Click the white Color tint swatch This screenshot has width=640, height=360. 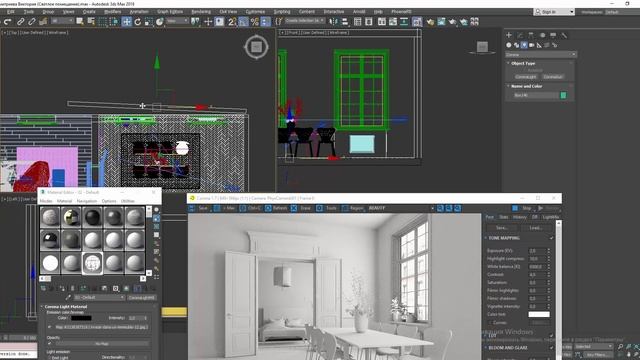pos(539,314)
